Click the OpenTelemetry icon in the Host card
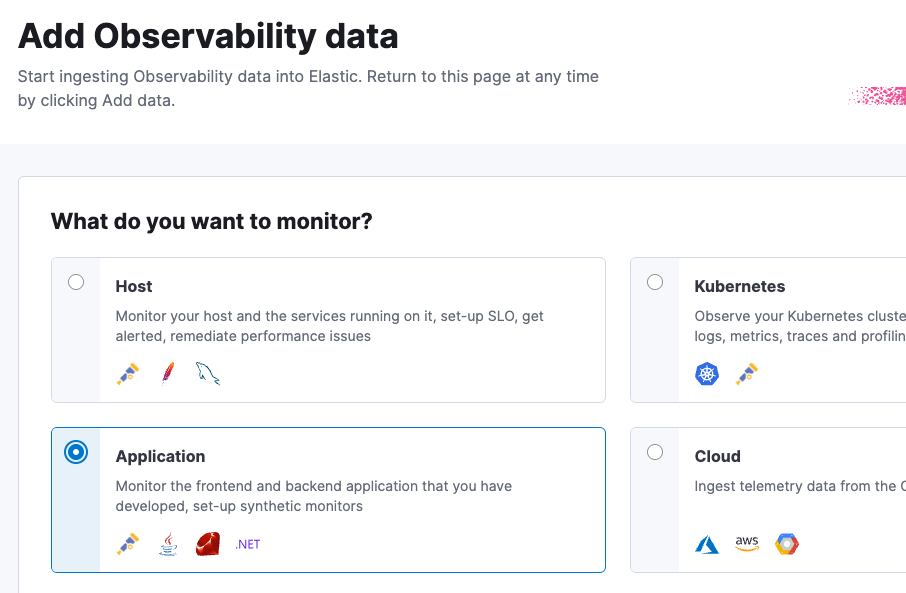Screen dimensions: 906x593 (x=128, y=374)
